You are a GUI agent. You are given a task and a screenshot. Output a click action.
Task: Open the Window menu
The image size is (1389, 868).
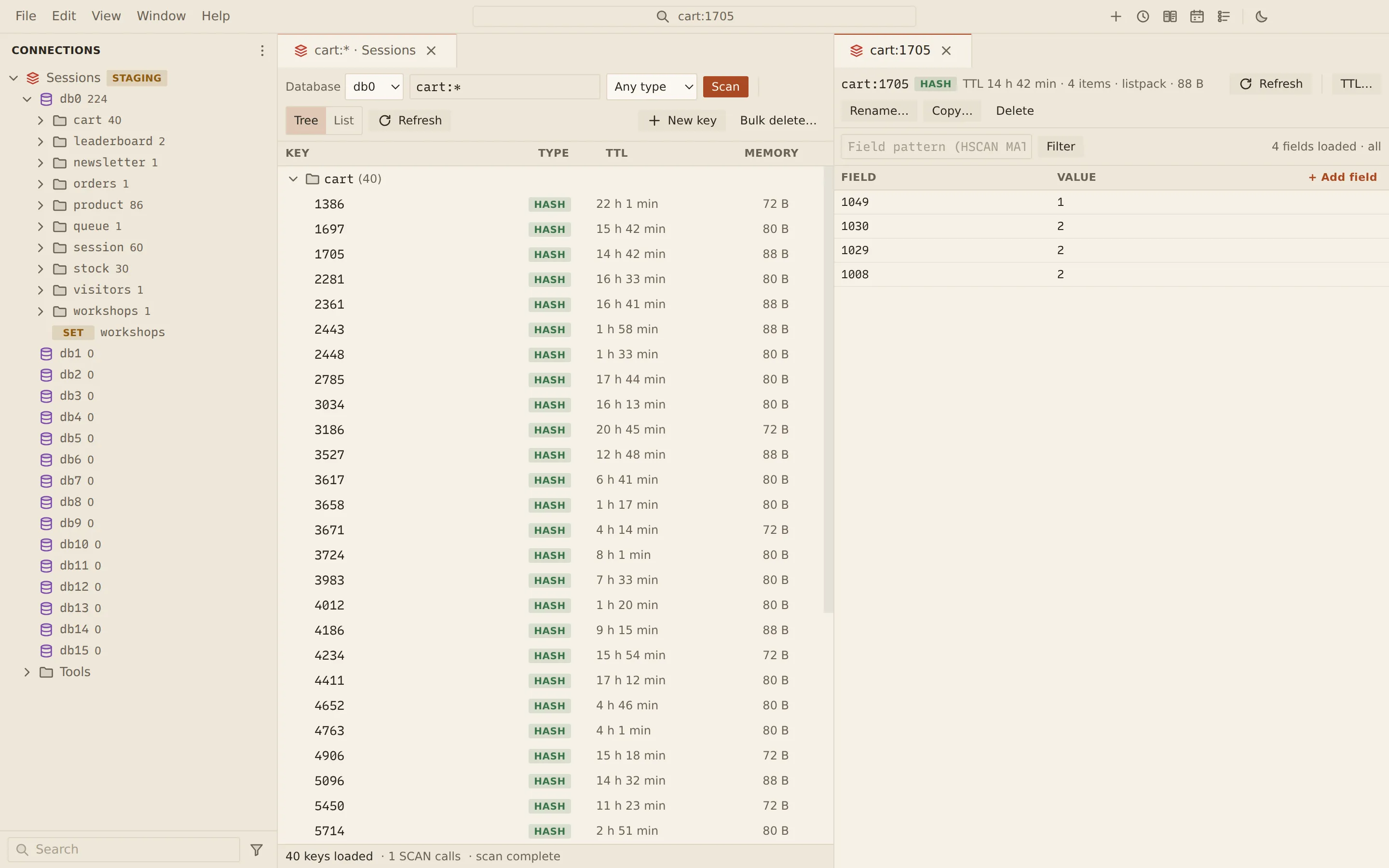[x=161, y=16]
